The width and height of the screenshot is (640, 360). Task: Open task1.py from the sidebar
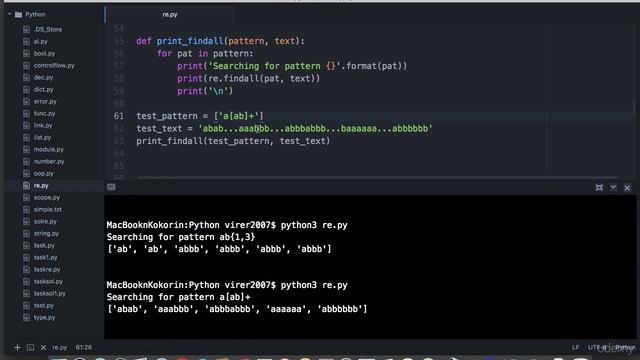click(x=45, y=258)
